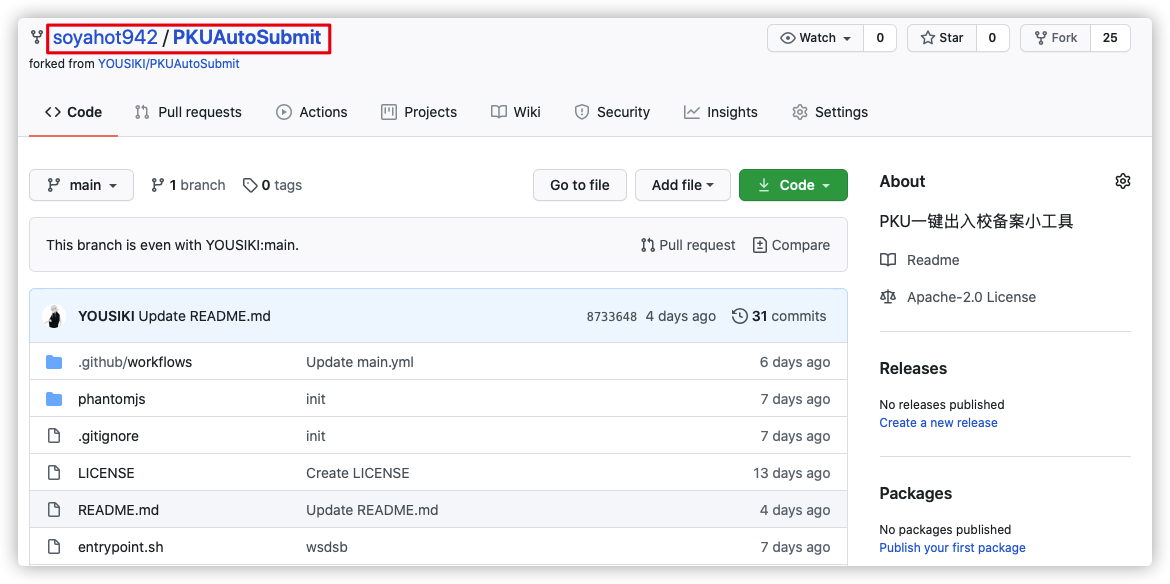The width and height of the screenshot is (1170, 584).
Task: Switch to the Actions tab
Action: (311, 113)
